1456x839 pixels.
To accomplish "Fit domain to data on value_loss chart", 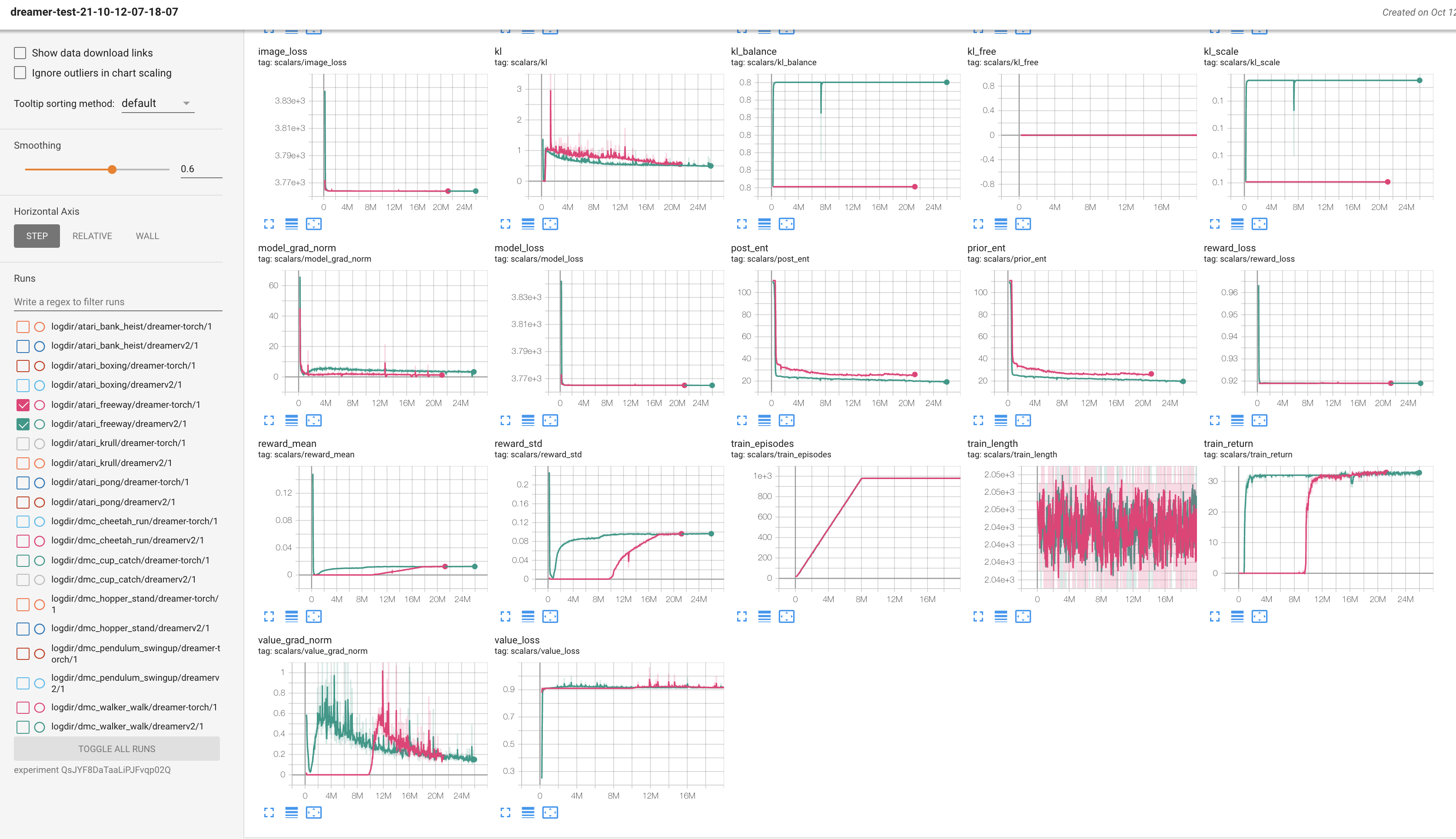I will click(x=550, y=812).
